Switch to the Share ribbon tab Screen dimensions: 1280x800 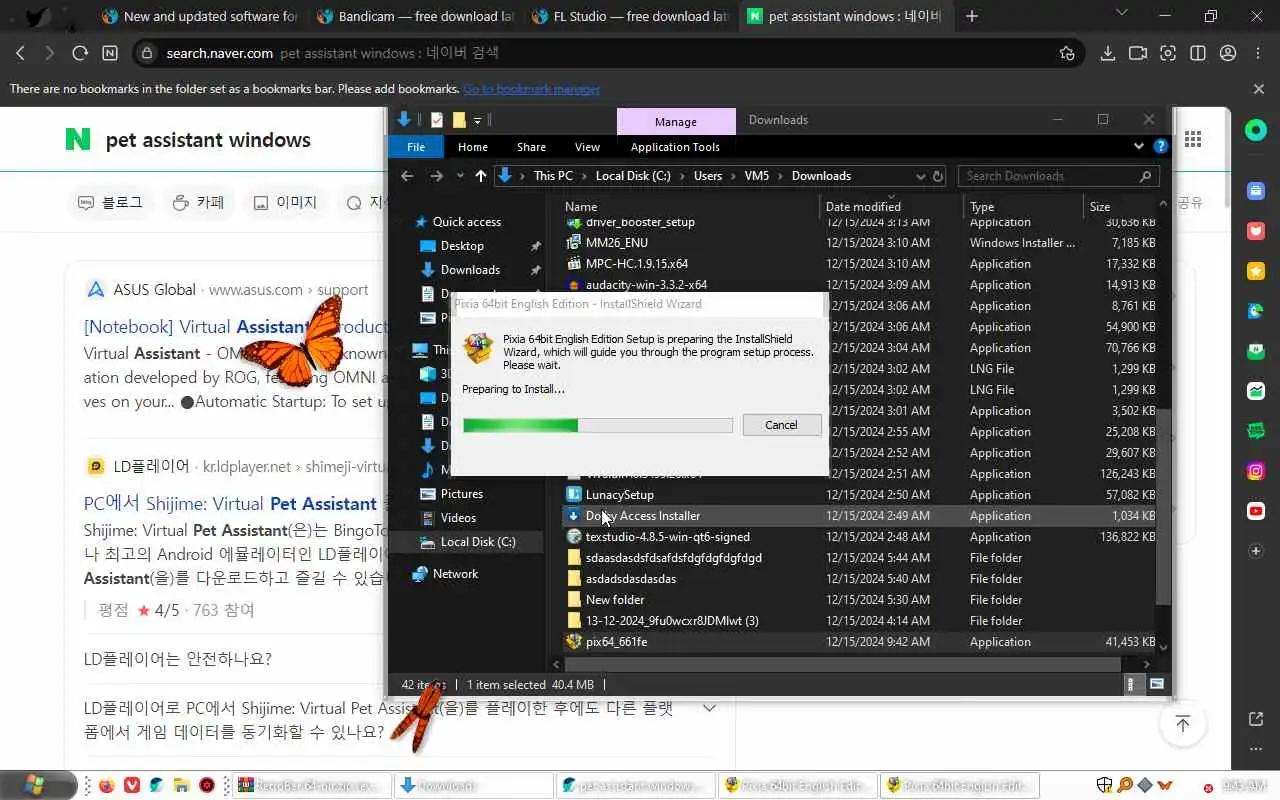(x=531, y=147)
